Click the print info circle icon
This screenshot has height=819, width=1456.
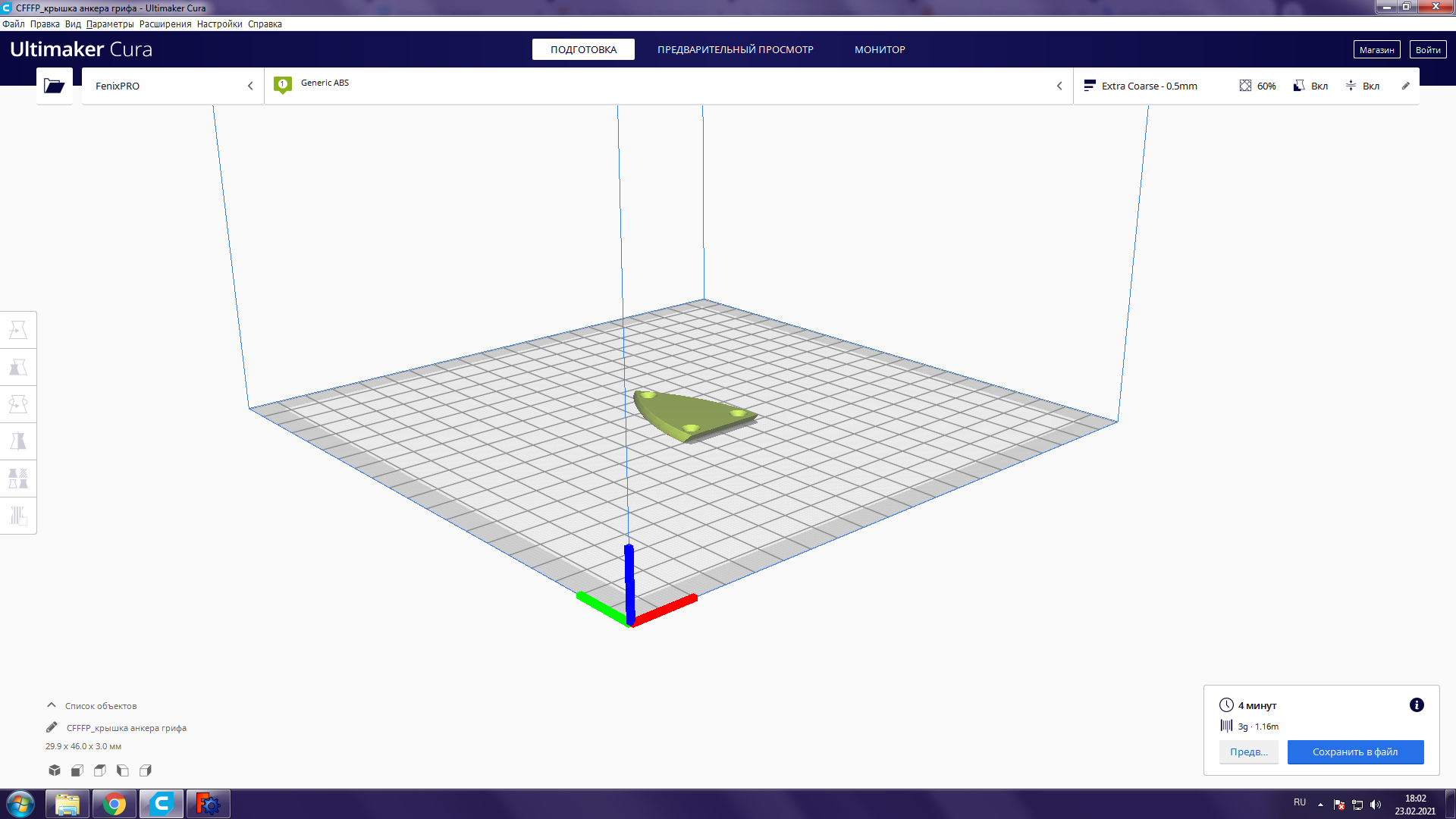click(x=1416, y=705)
